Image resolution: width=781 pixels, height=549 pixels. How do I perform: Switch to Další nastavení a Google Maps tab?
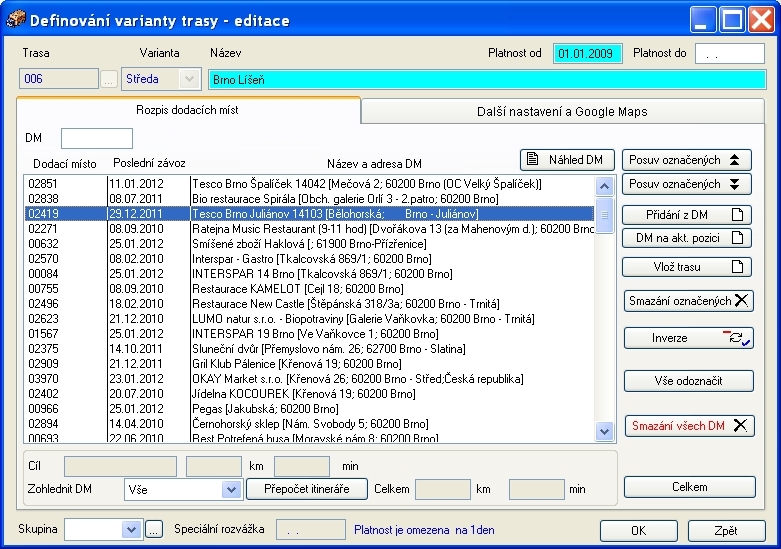[x=563, y=111]
